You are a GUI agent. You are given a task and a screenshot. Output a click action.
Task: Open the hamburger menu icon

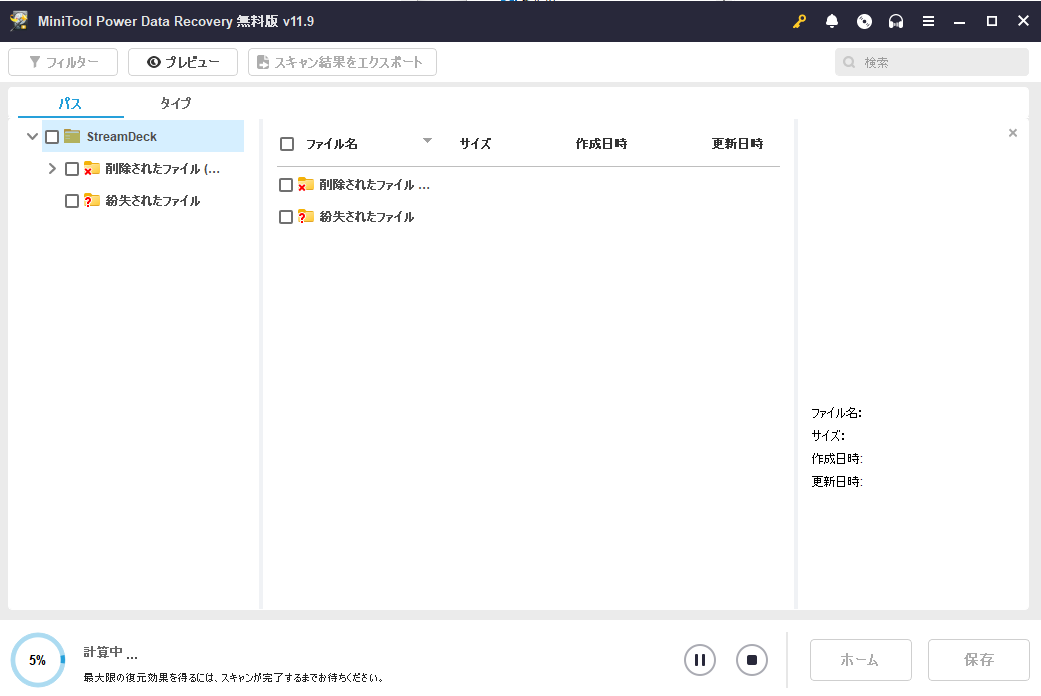tap(928, 21)
